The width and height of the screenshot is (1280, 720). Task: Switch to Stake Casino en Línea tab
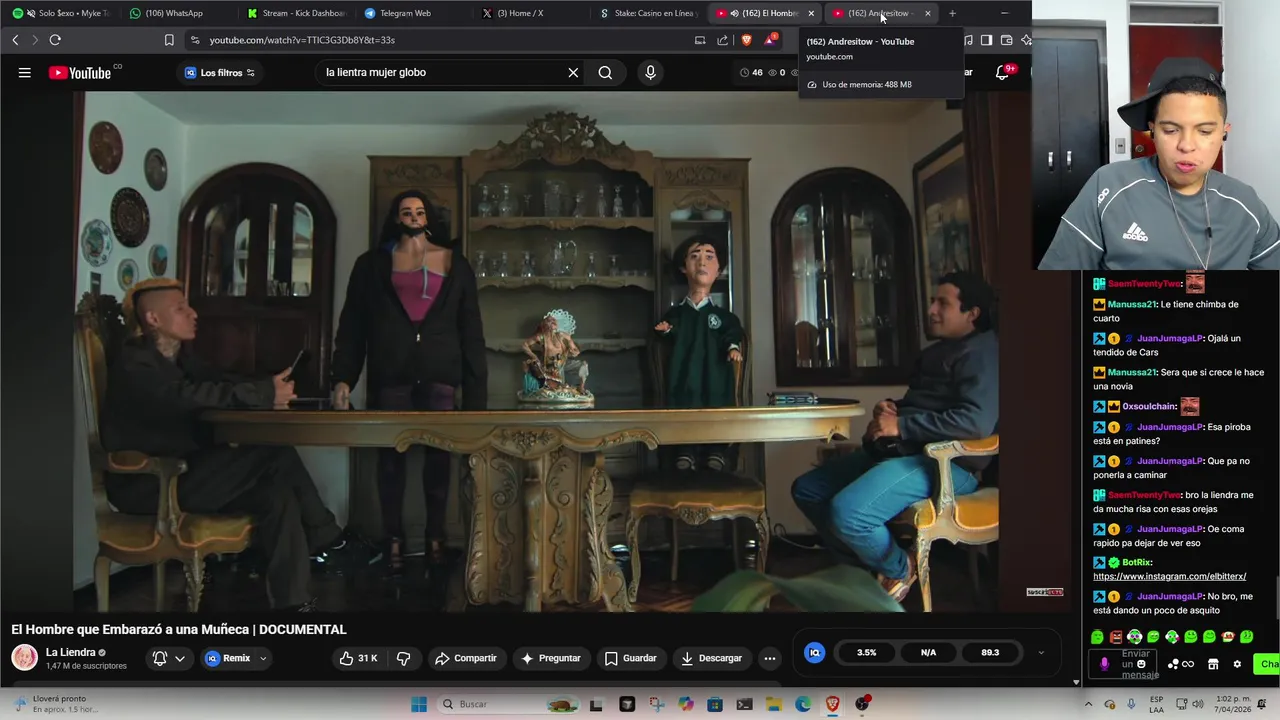(x=648, y=13)
